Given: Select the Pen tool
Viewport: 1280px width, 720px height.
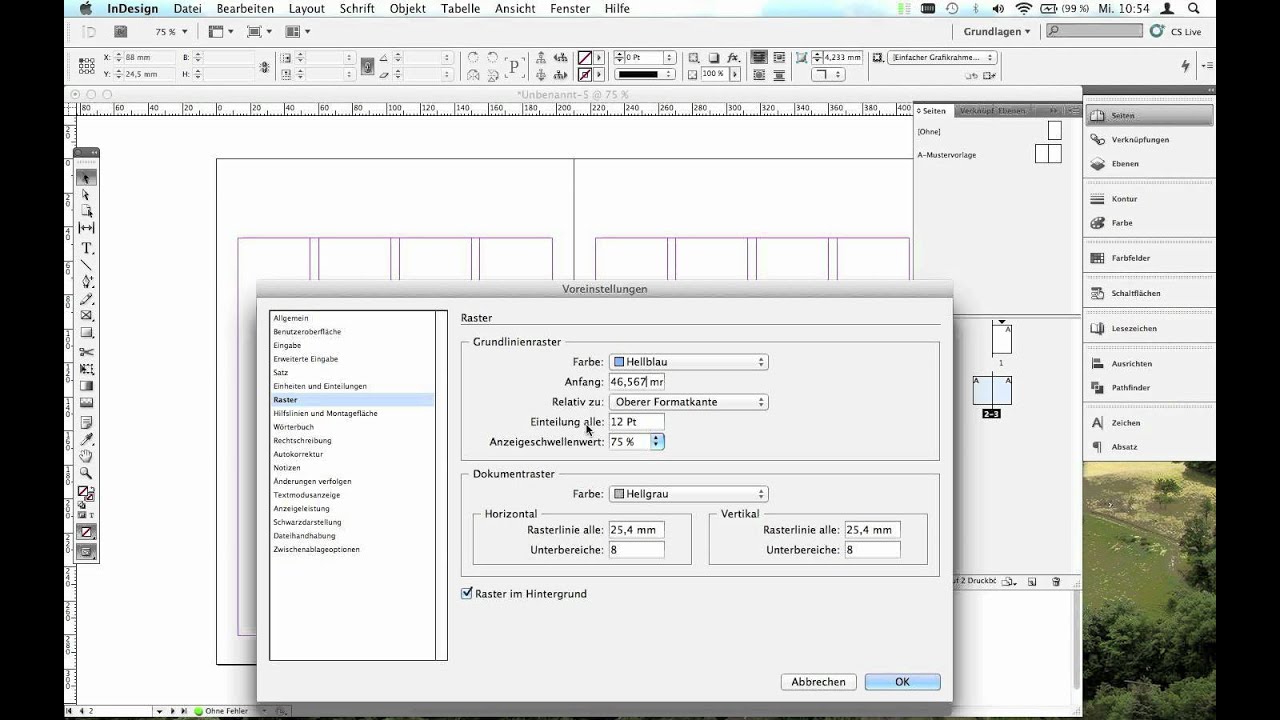Looking at the screenshot, I should [87, 282].
